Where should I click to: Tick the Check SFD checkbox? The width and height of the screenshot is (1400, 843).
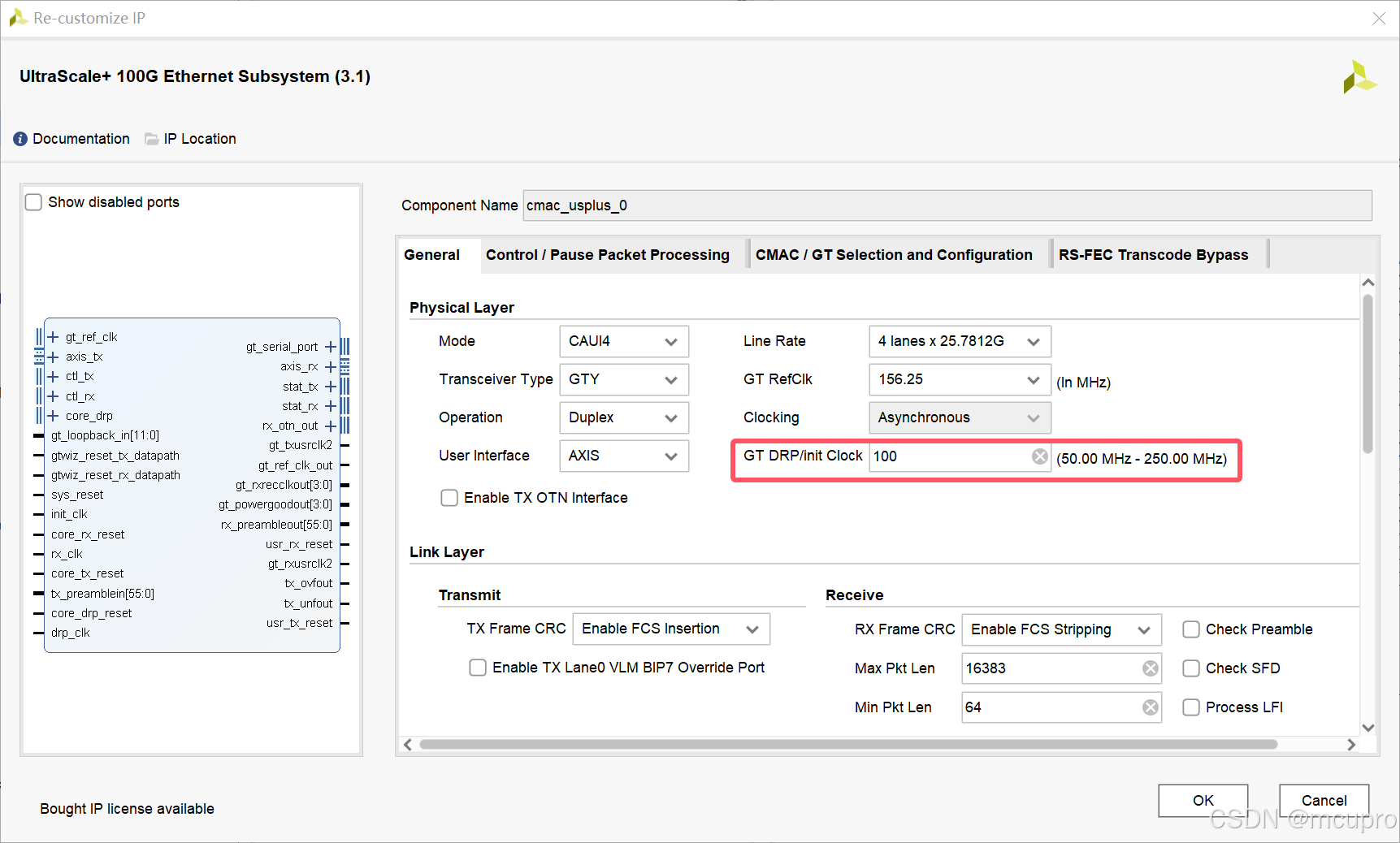(1191, 668)
